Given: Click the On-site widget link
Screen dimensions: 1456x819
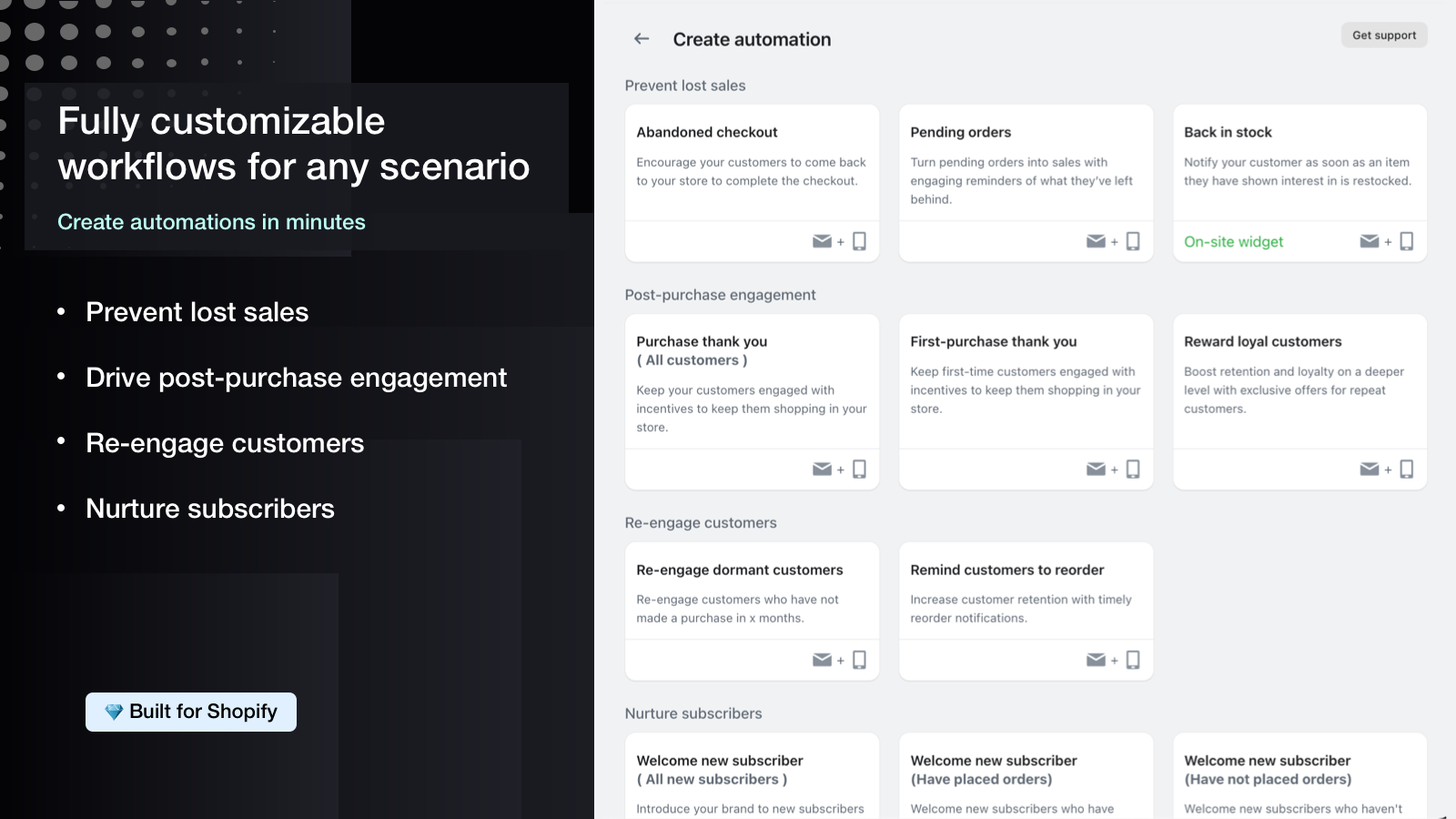Looking at the screenshot, I should point(1233,242).
